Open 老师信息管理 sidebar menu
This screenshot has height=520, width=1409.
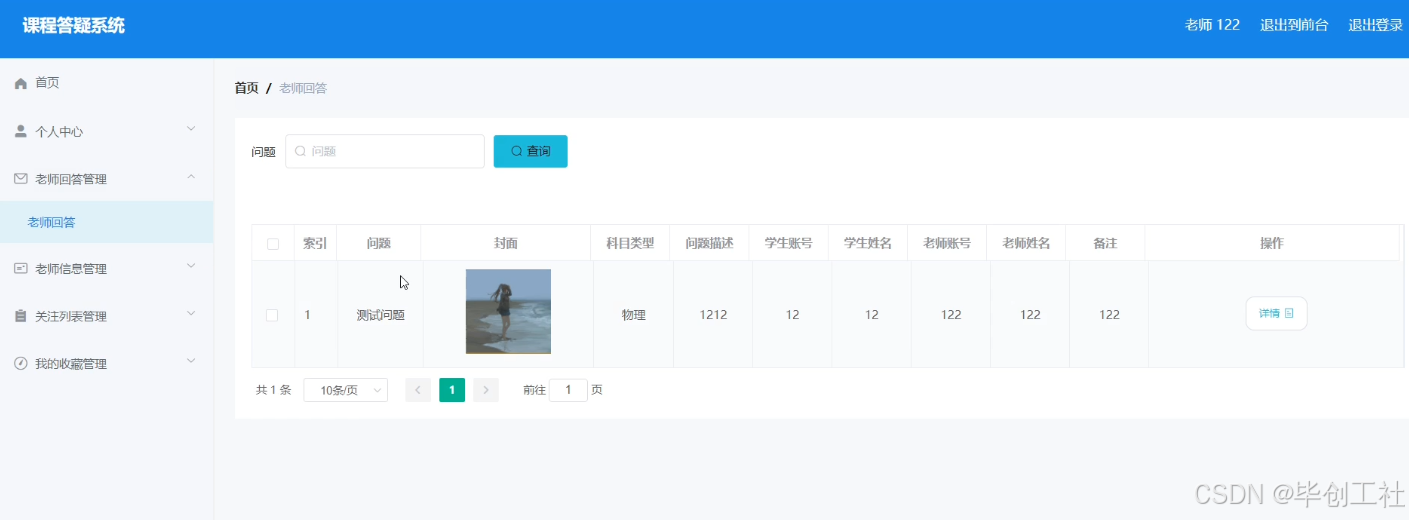point(106,269)
